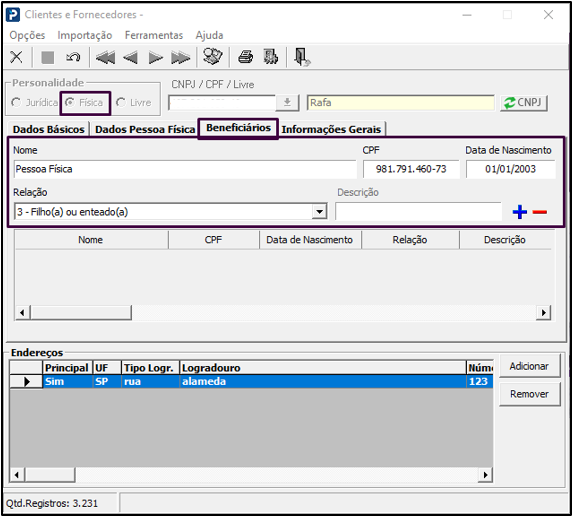This screenshot has height=517, width=573.
Task: Open the Ferramentas menu
Action: pyautogui.click(x=154, y=35)
